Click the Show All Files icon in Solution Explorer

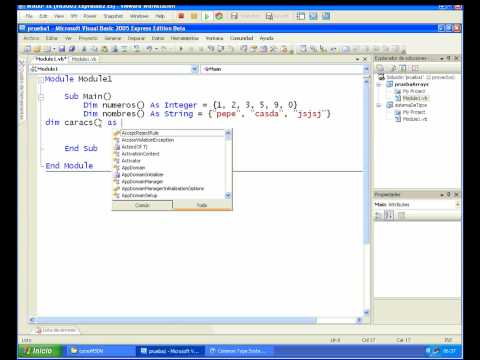394,68
